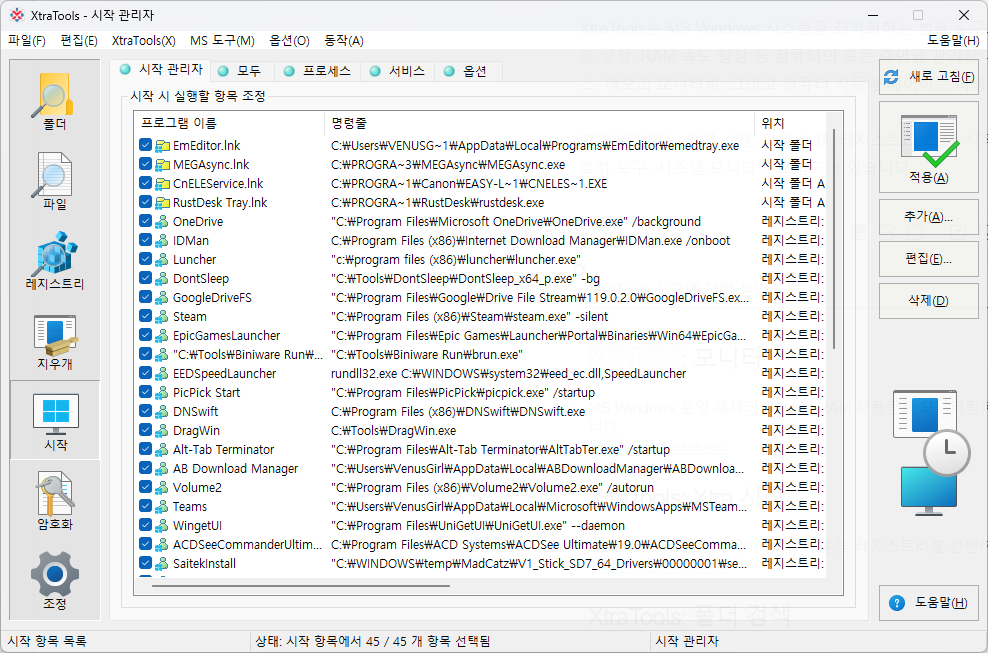Switch to the 프로세스 tab

[318, 71]
